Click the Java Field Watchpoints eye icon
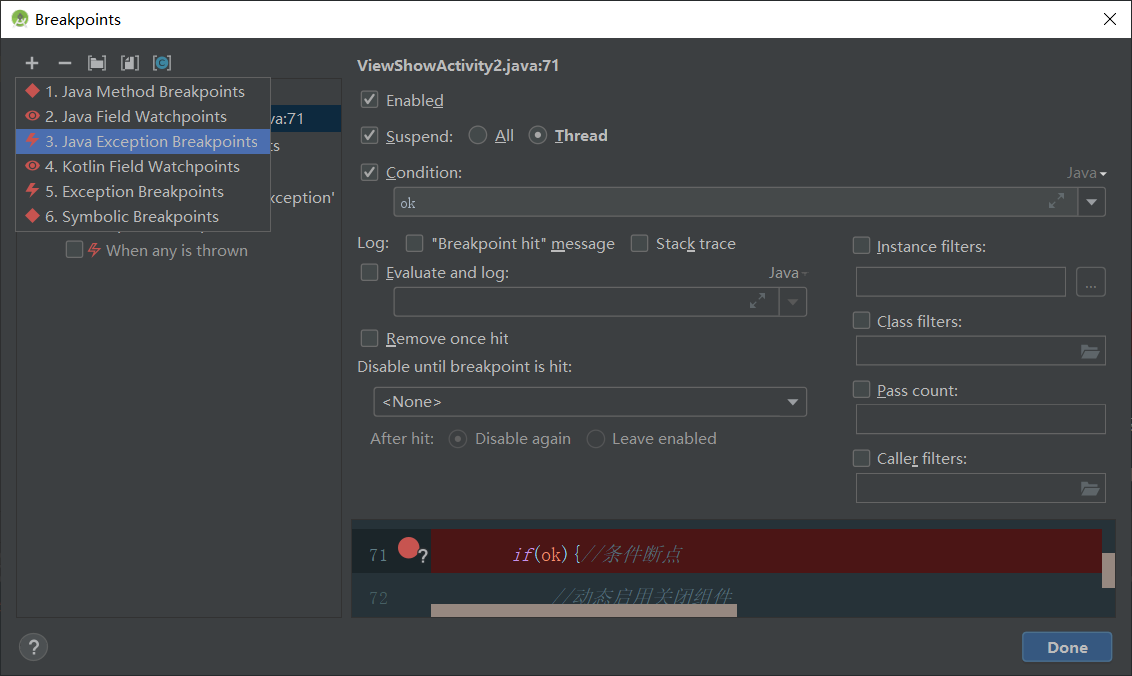This screenshot has height=676, width=1132. click(32, 116)
